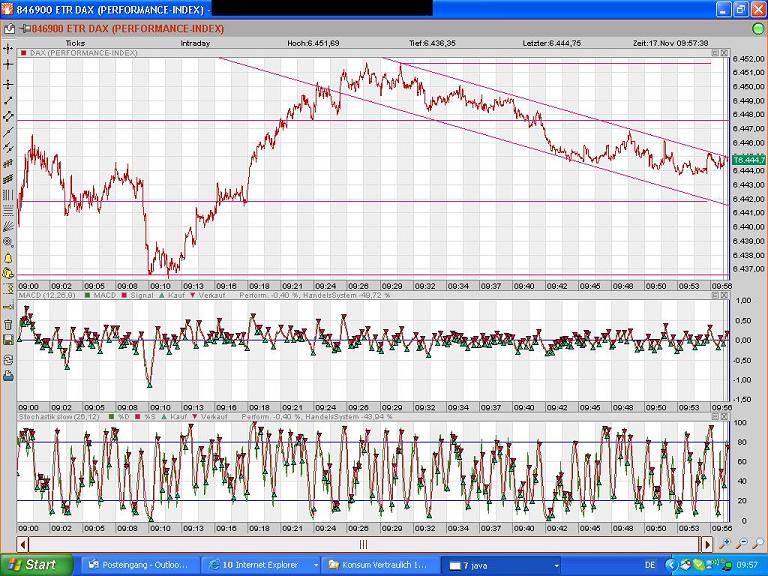Zoom in with the plus magnifier

[725, 543]
